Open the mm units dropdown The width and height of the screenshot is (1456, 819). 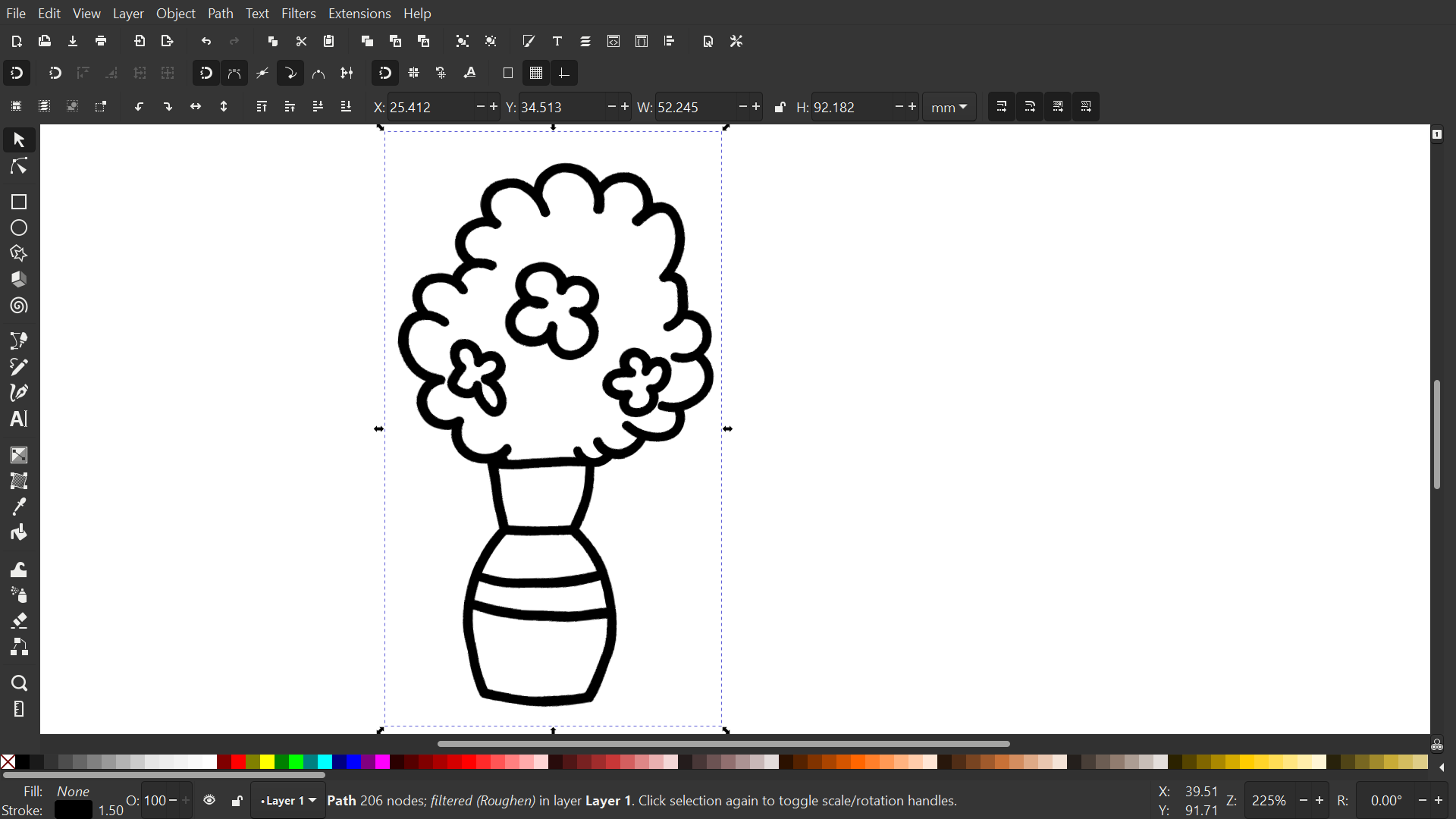click(949, 107)
